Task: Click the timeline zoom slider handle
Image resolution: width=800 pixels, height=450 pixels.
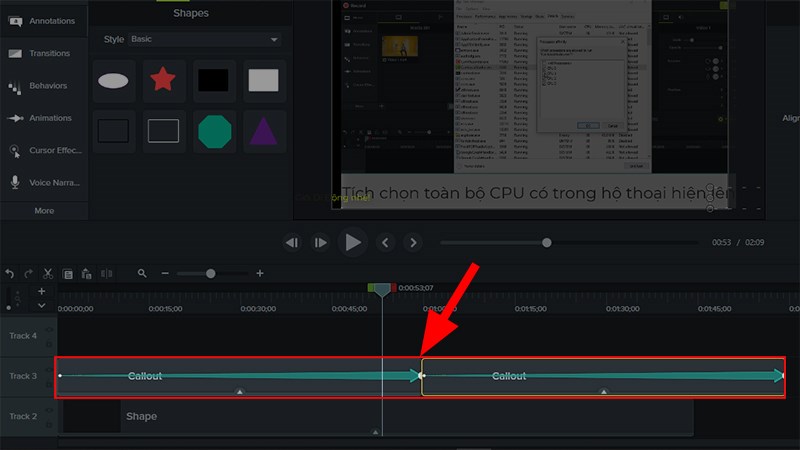Action: tap(210, 274)
